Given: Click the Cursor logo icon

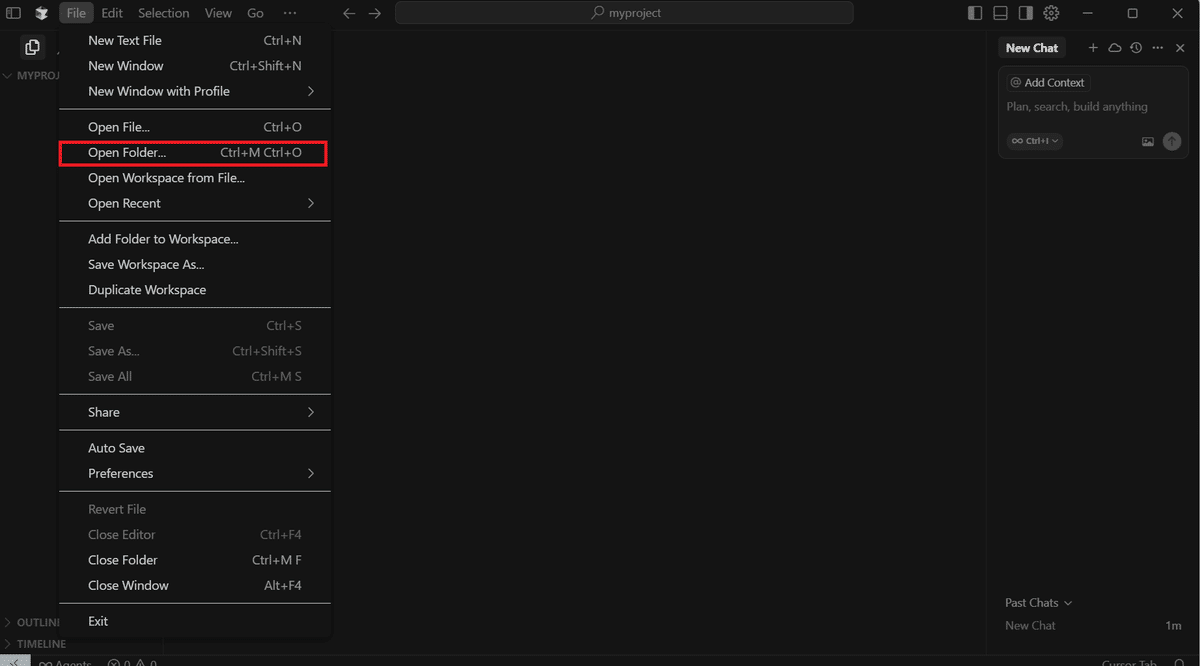Looking at the screenshot, I should point(41,12).
